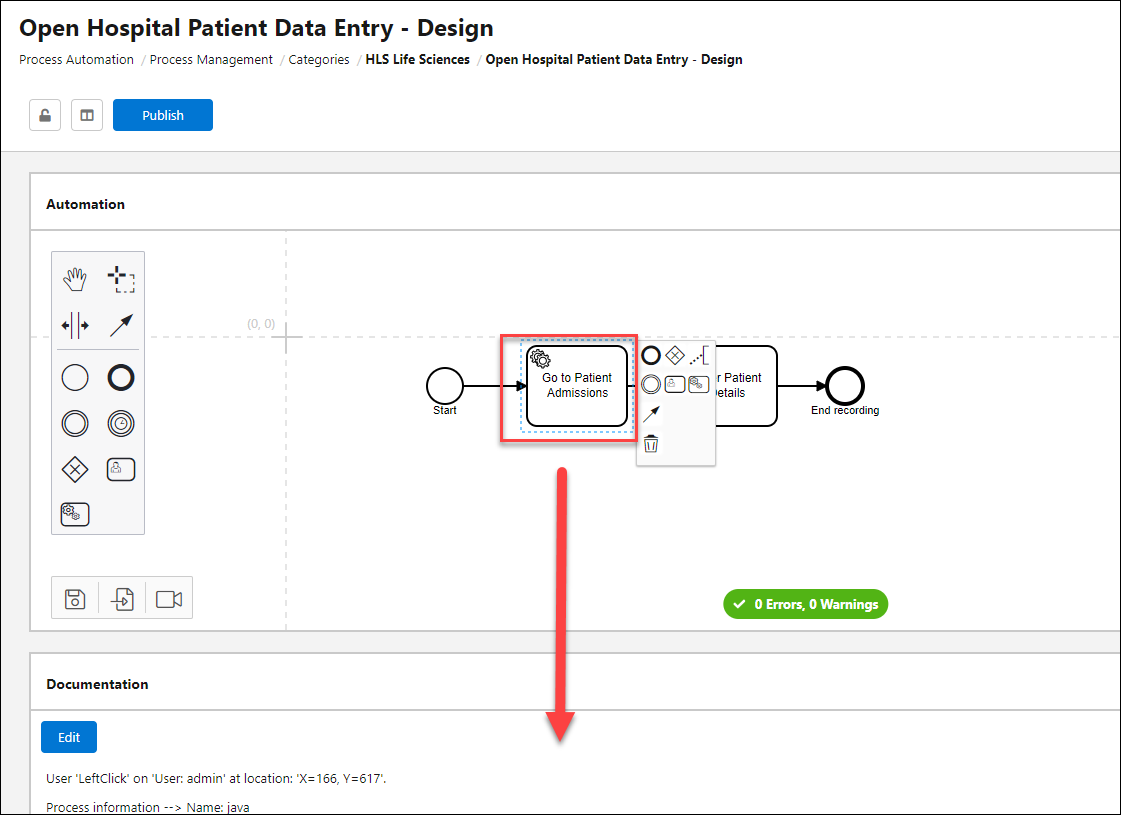Select the Hand tool in the palette
The image size is (1121, 815).
point(74,278)
